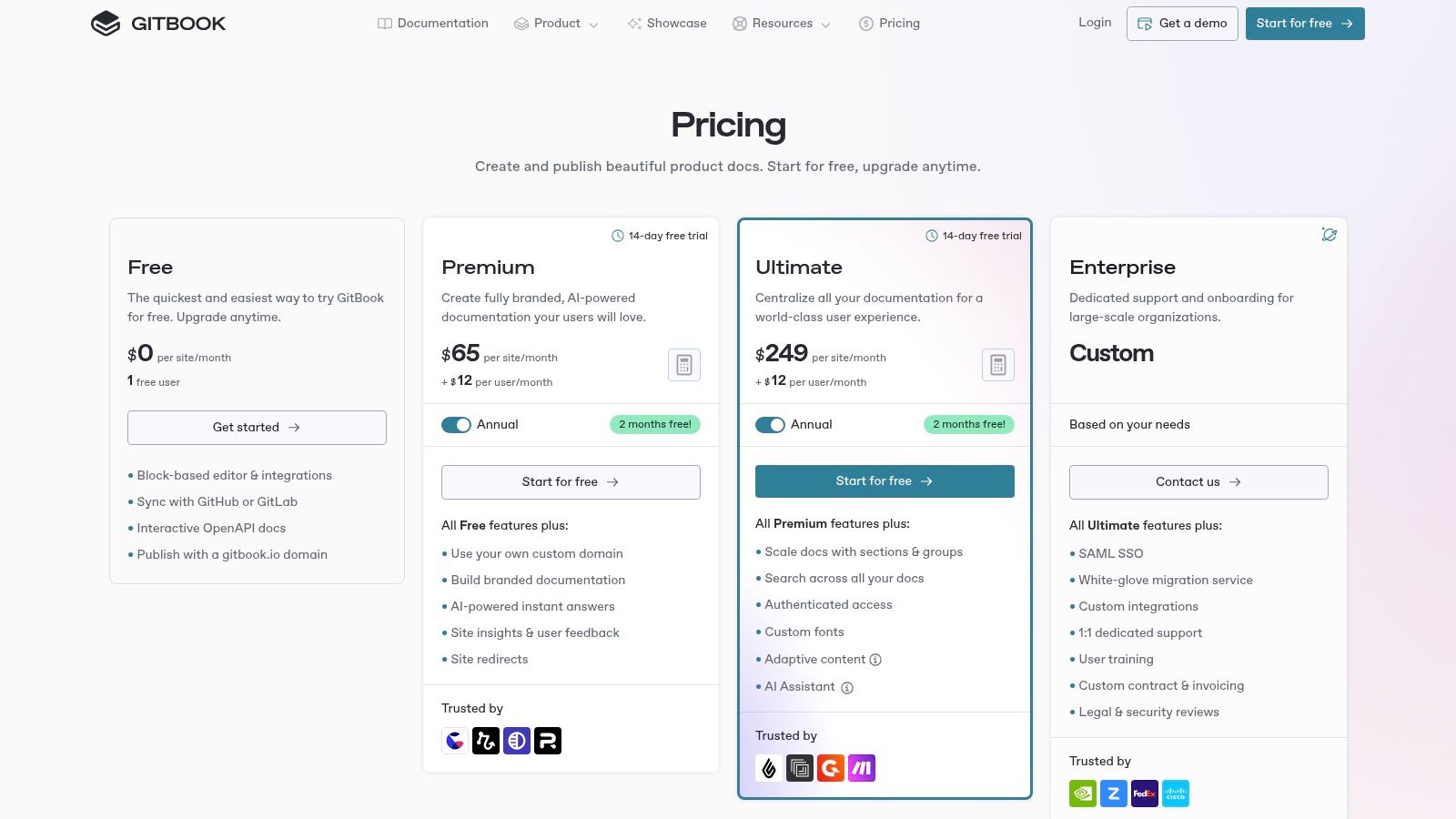Click the GitBook logo icon

pos(106,24)
